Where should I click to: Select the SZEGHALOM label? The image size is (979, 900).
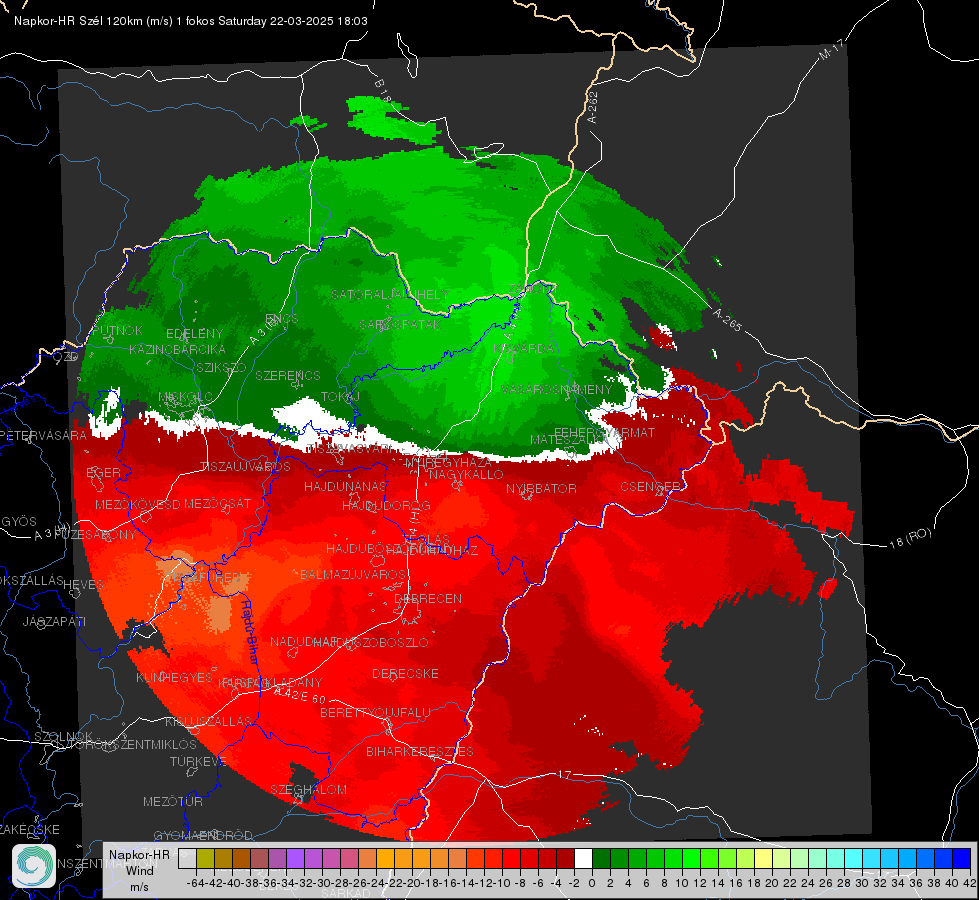click(x=308, y=789)
